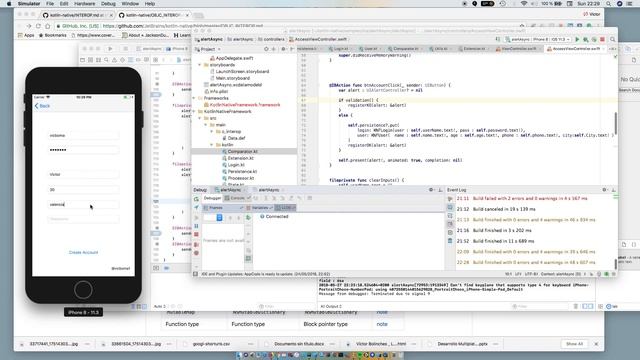The width and height of the screenshot is (640, 360).
Task: Open Xcode's issue navigator warning icon
Action: click(x=114, y=60)
